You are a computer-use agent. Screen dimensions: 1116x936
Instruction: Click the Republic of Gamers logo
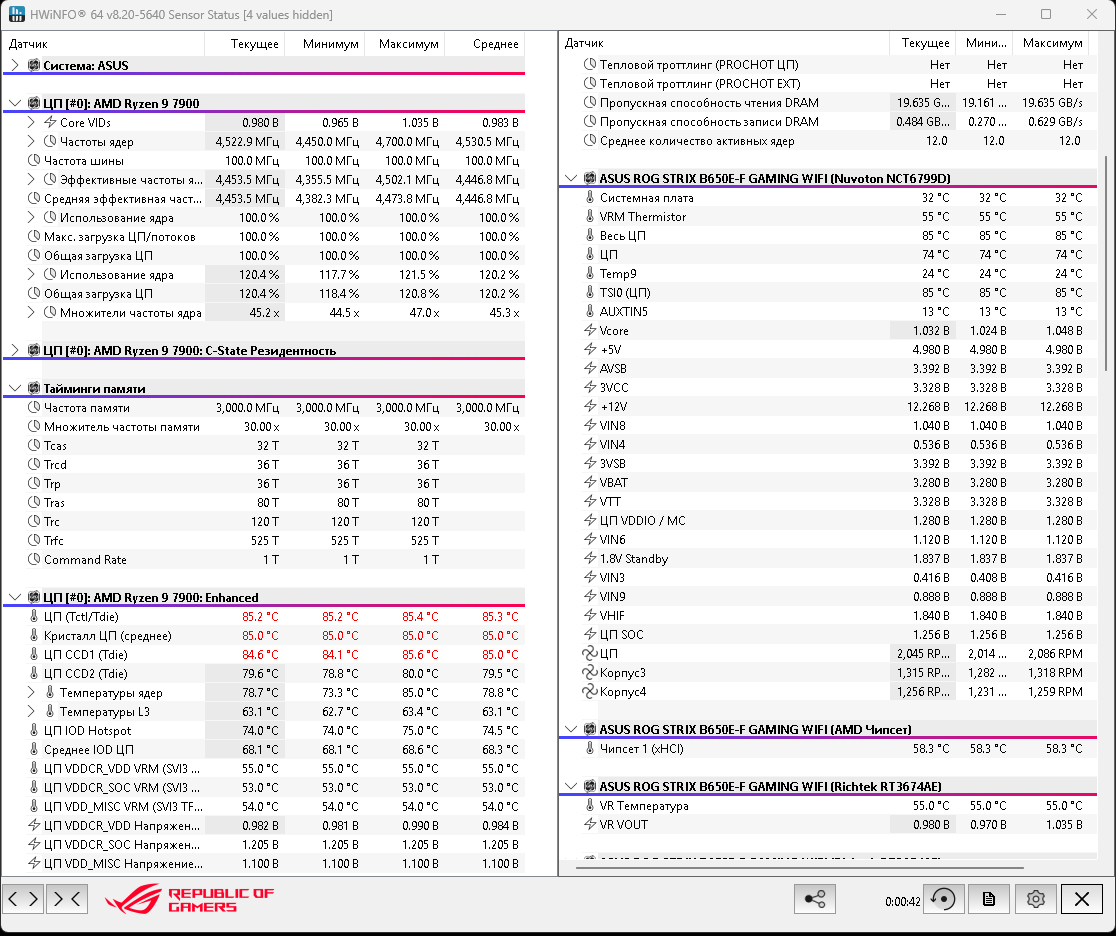[x=189, y=900]
